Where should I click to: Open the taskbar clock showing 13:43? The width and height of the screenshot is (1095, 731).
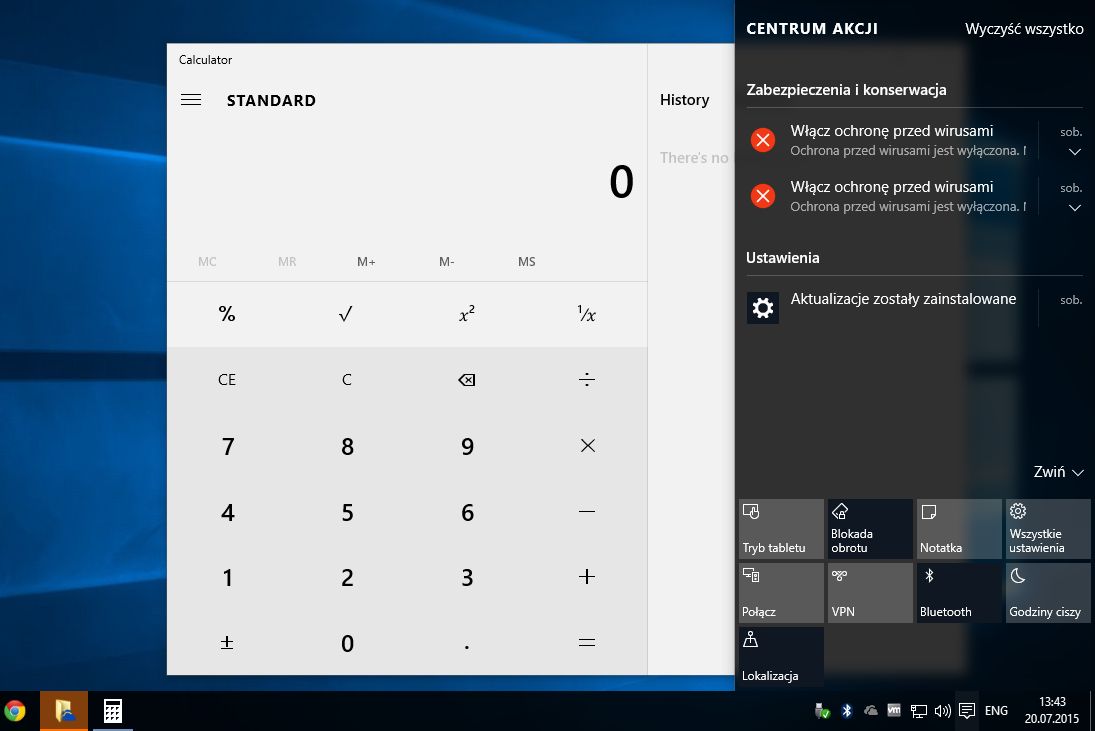[x=1052, y=710]
